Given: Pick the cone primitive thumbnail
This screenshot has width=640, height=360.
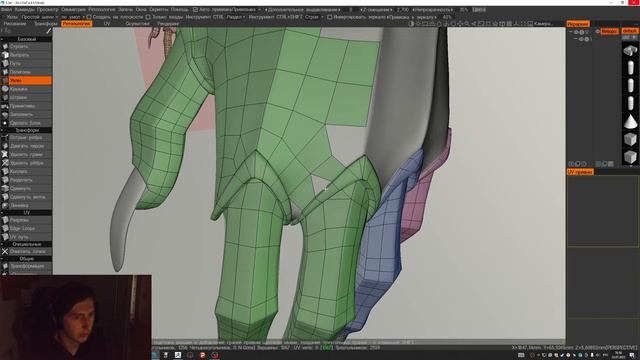Looking at the screenshot, I should [630, 121].
